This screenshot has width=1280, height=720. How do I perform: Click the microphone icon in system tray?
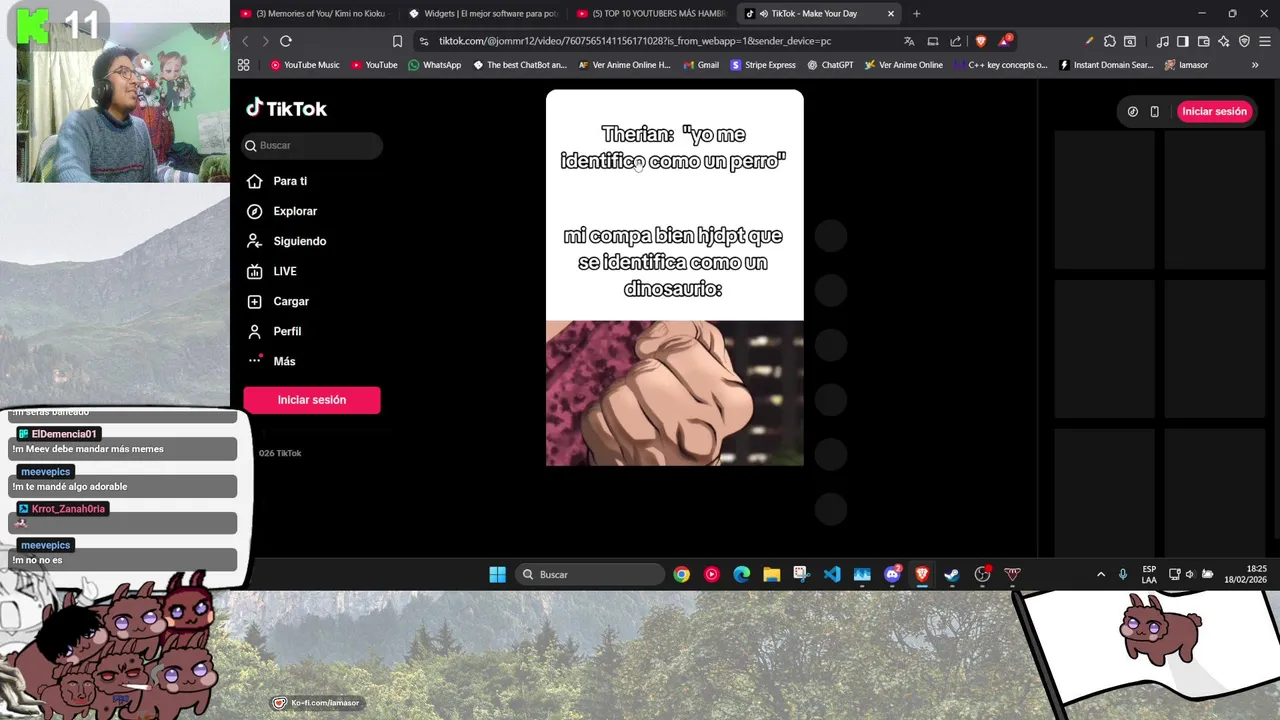[1123, 574]
